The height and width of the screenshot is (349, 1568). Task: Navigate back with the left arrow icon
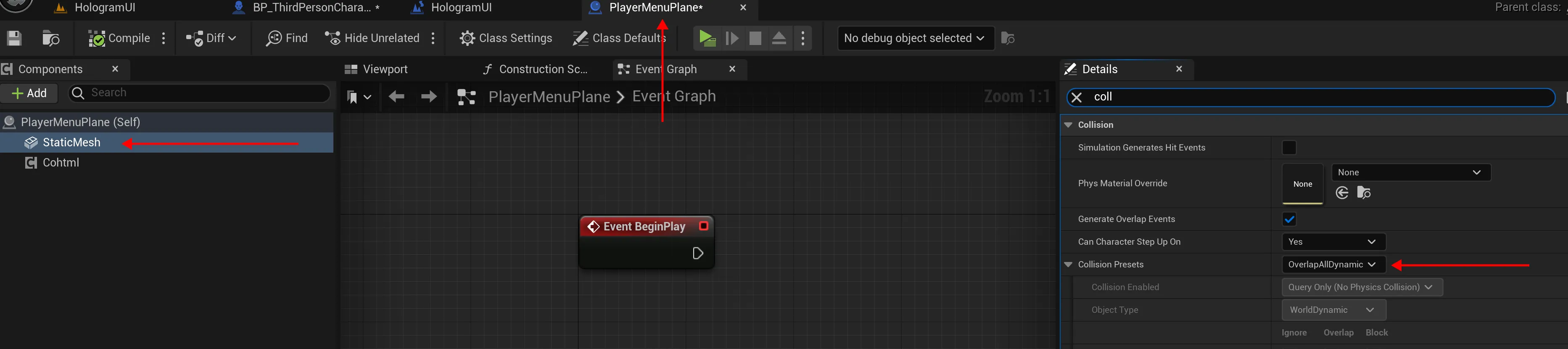pos(396,97)
